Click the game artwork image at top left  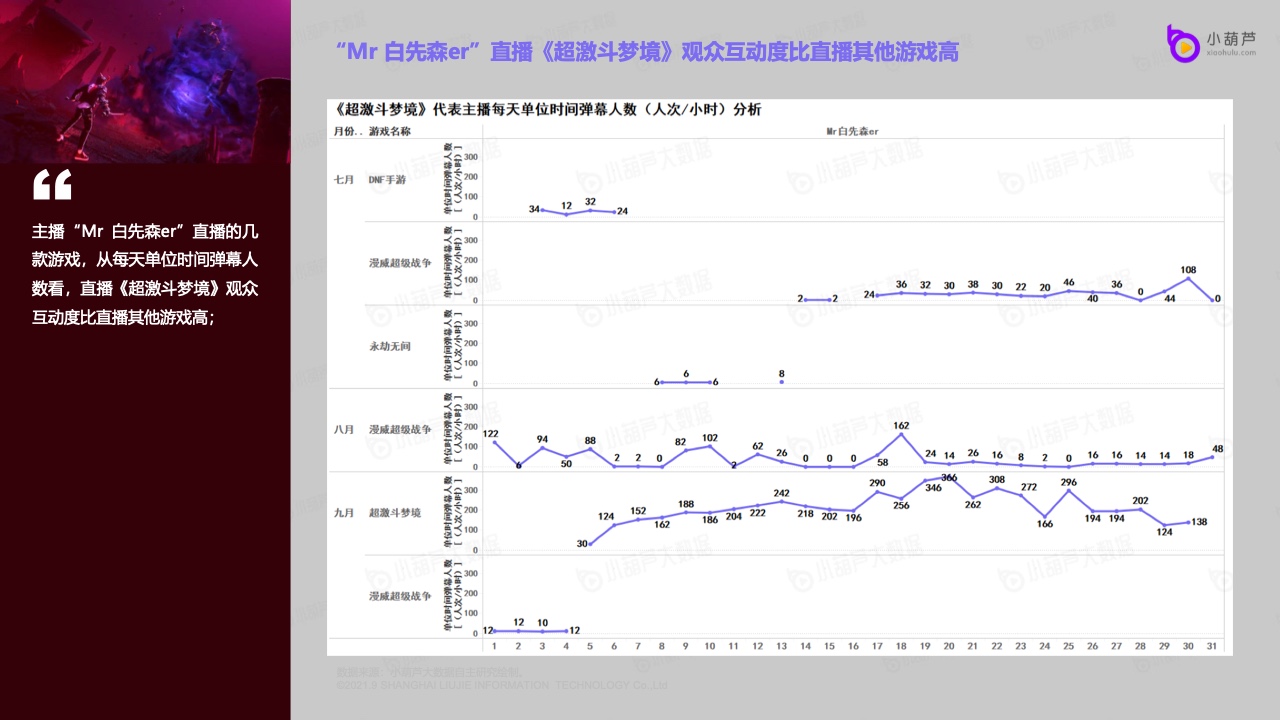pos(145,80)
